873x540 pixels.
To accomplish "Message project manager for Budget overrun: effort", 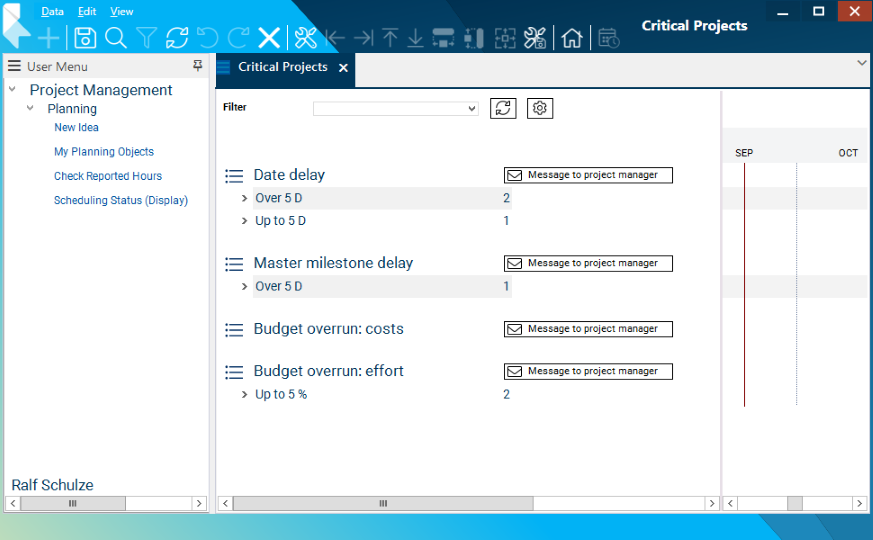I will [x=588, y=371].
